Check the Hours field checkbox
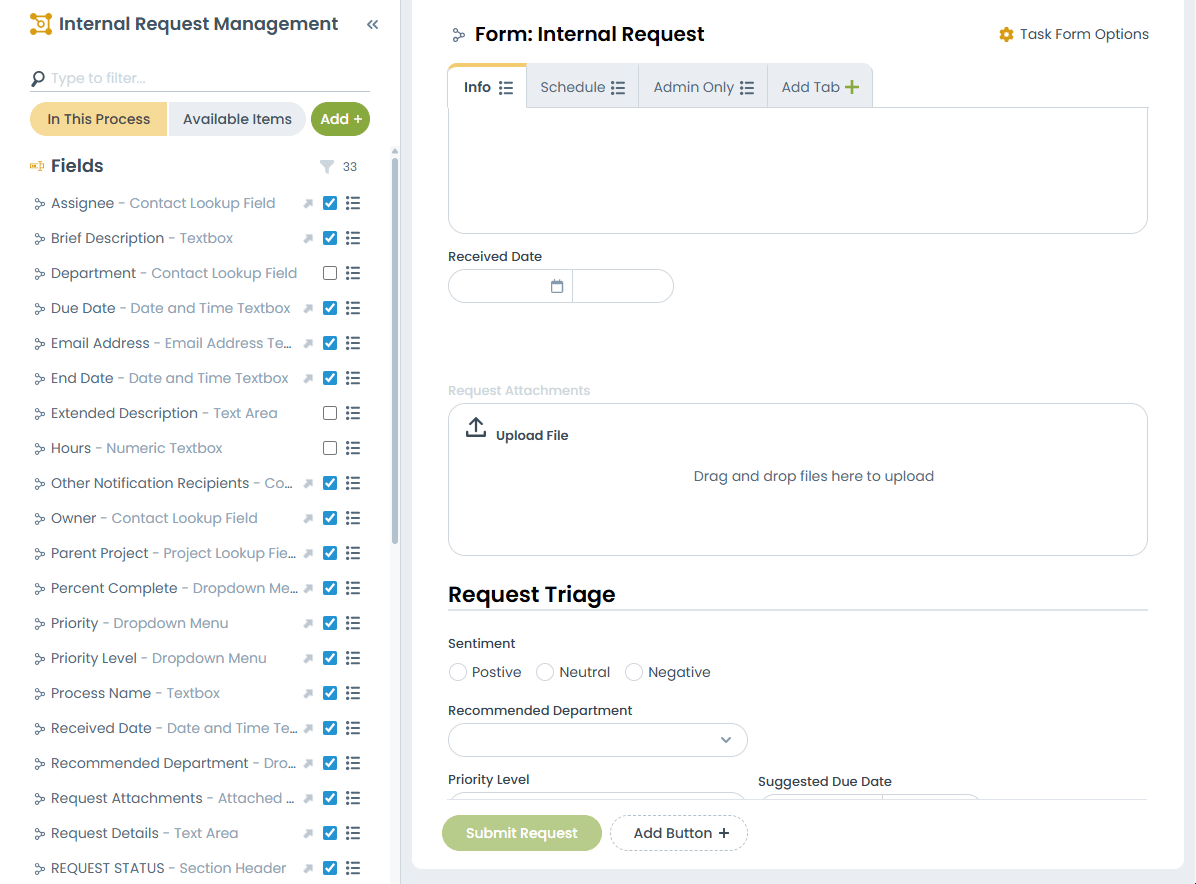This screenshot has height=884, width=1196. tap(330, 448)
